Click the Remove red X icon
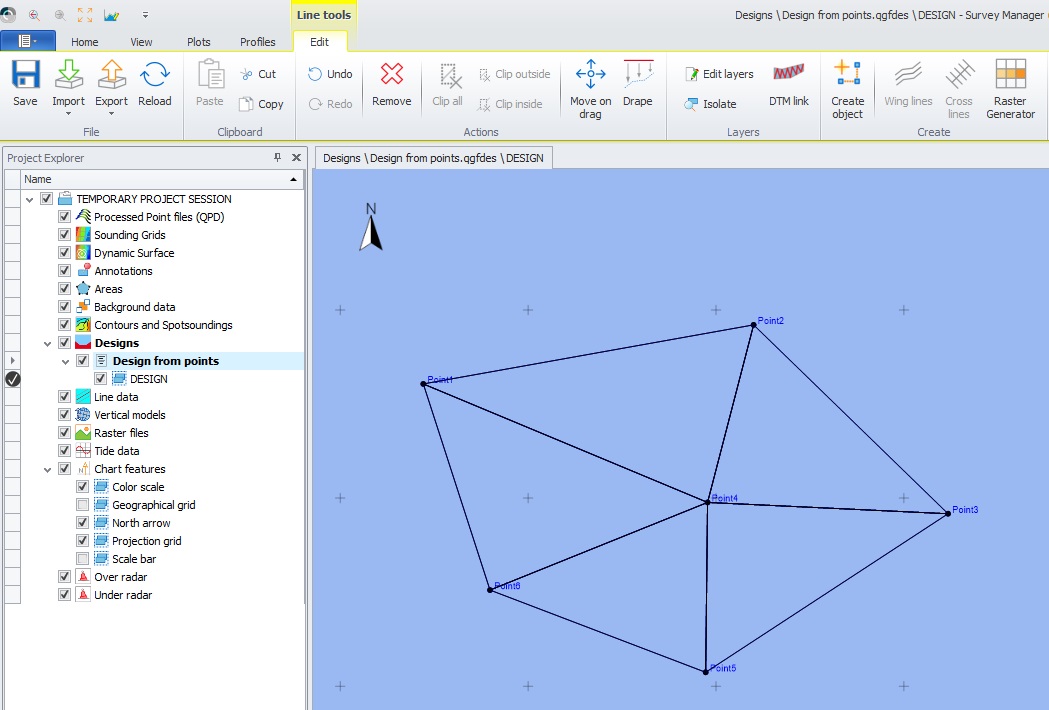Screen dimensions: 1049x710 (x=391, y=76)
